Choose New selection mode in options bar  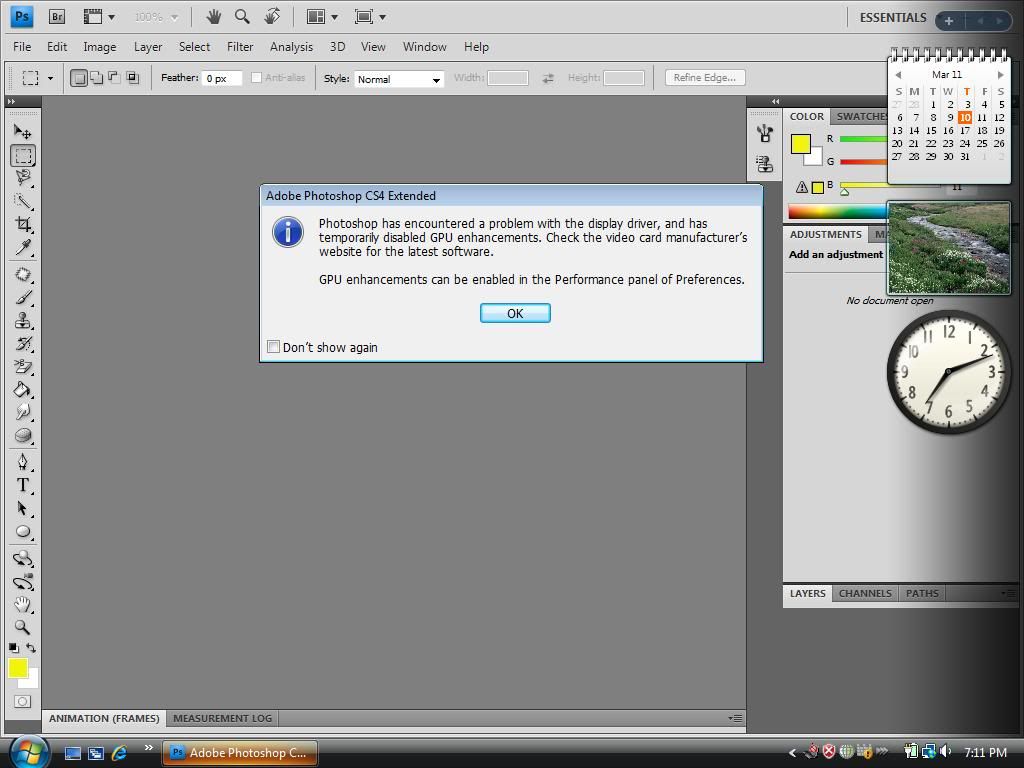coord(79,78)
